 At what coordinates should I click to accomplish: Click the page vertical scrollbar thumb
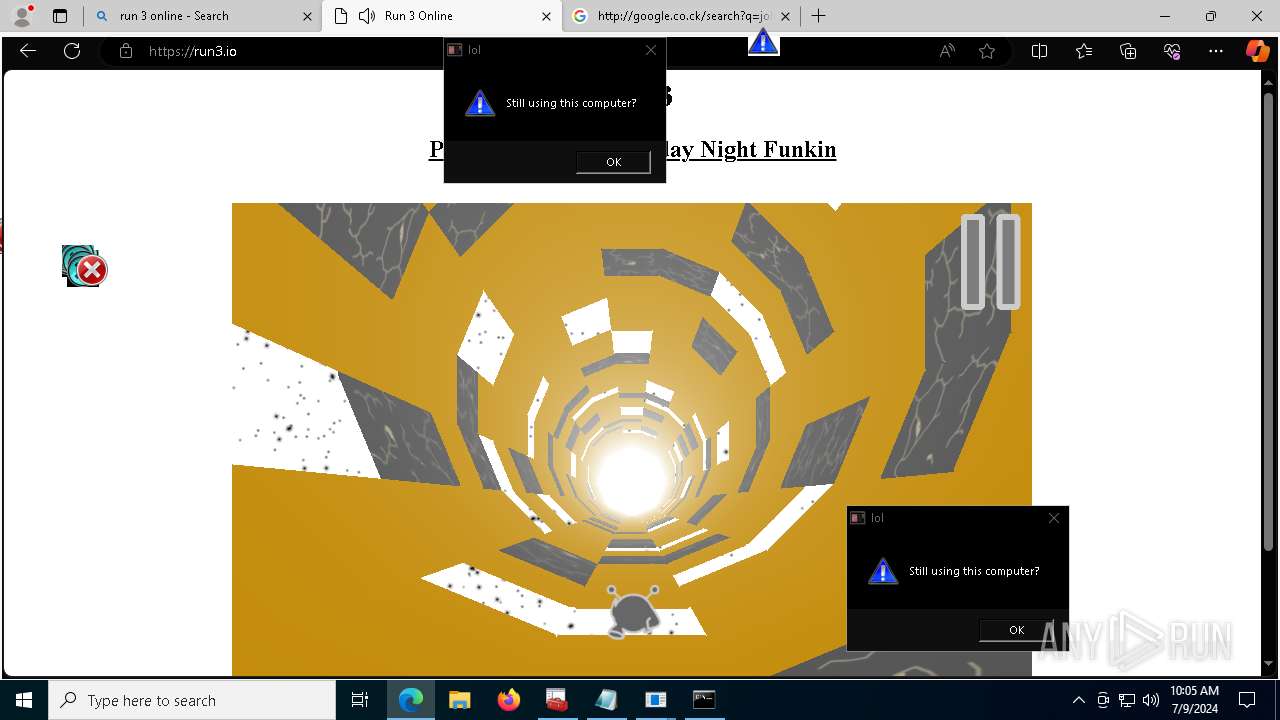coord(1269,320)
